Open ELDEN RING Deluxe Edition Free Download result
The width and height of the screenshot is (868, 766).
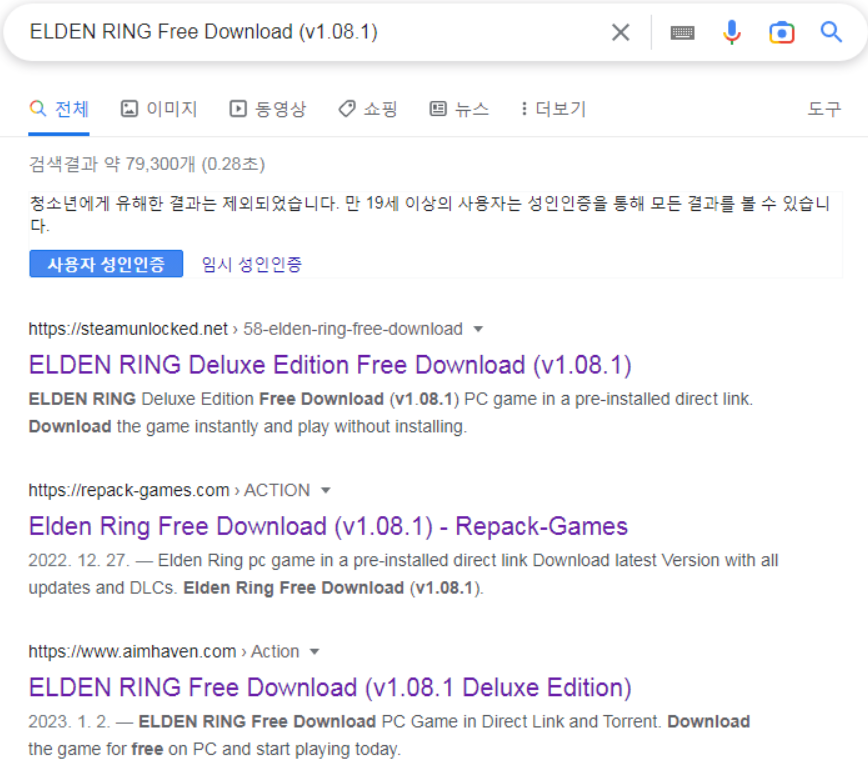pyautogui.click(x=330, y=365)
